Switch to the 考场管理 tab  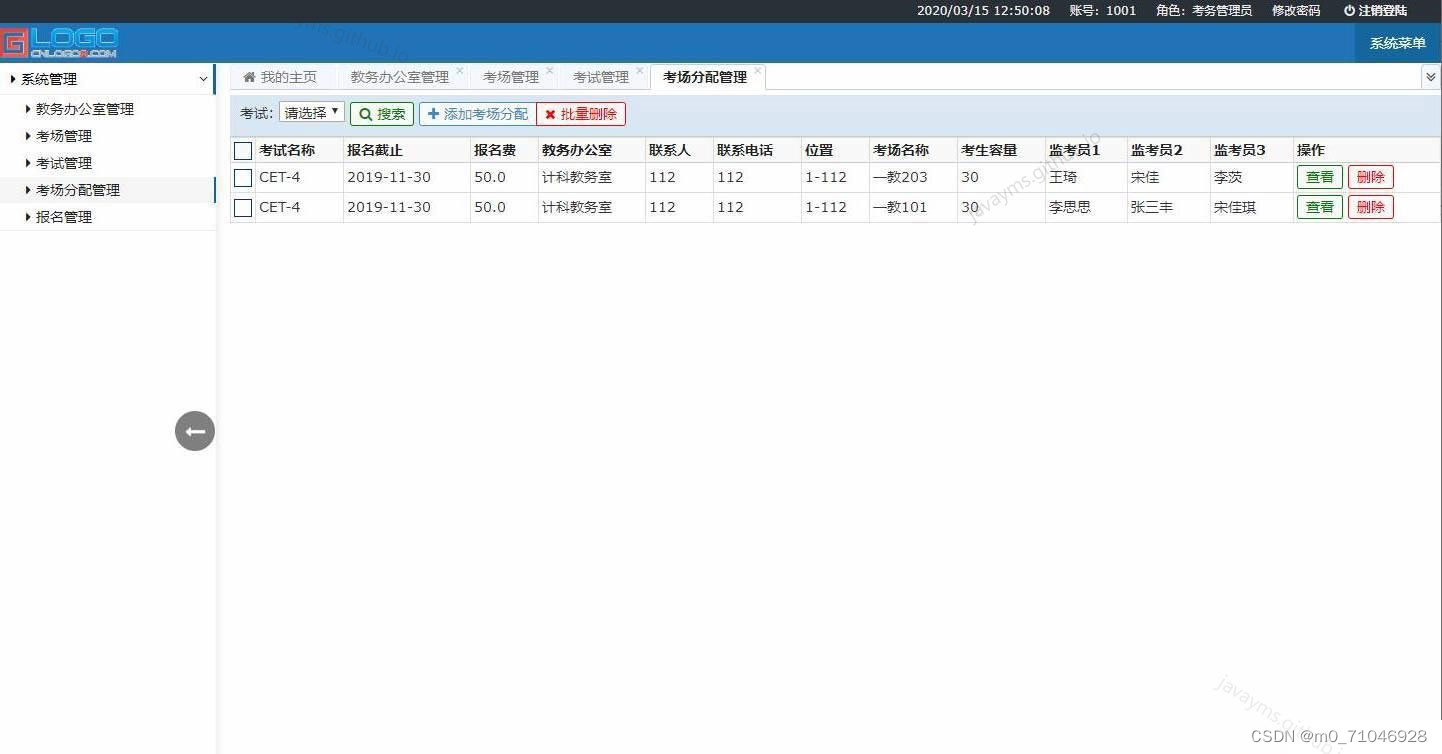[511, 77]
